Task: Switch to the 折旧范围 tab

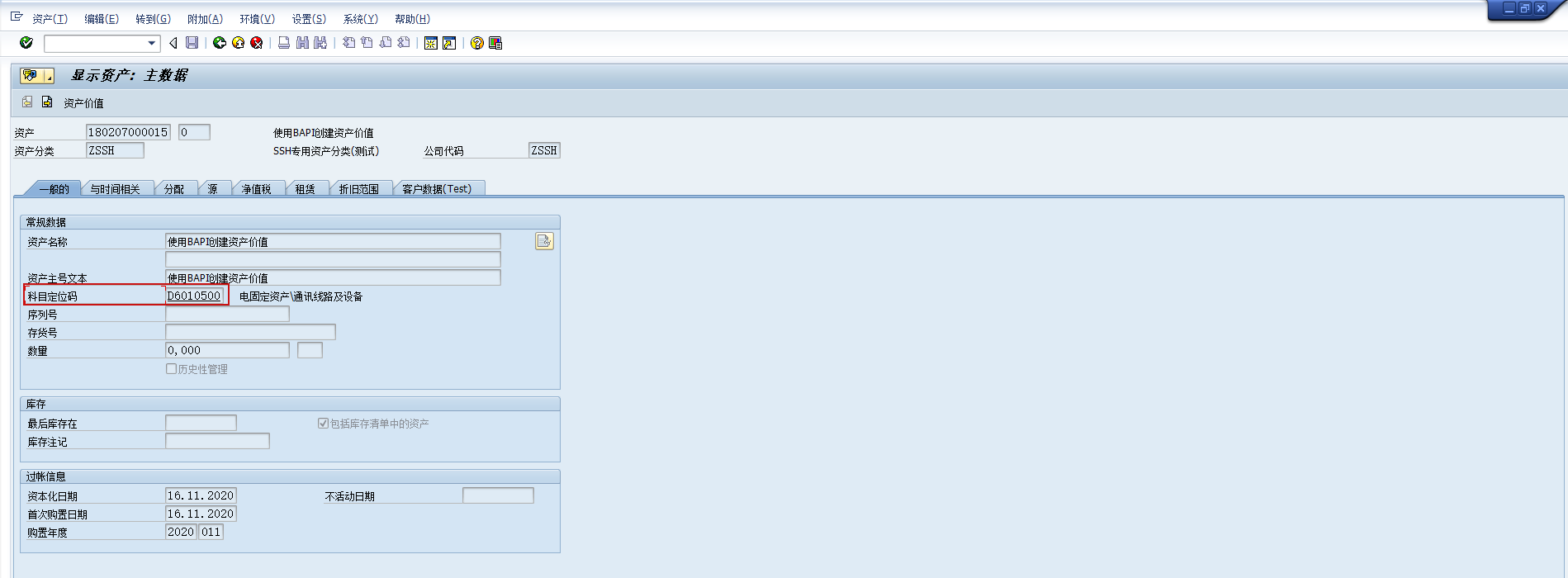Action: click(x=359, y=189)
